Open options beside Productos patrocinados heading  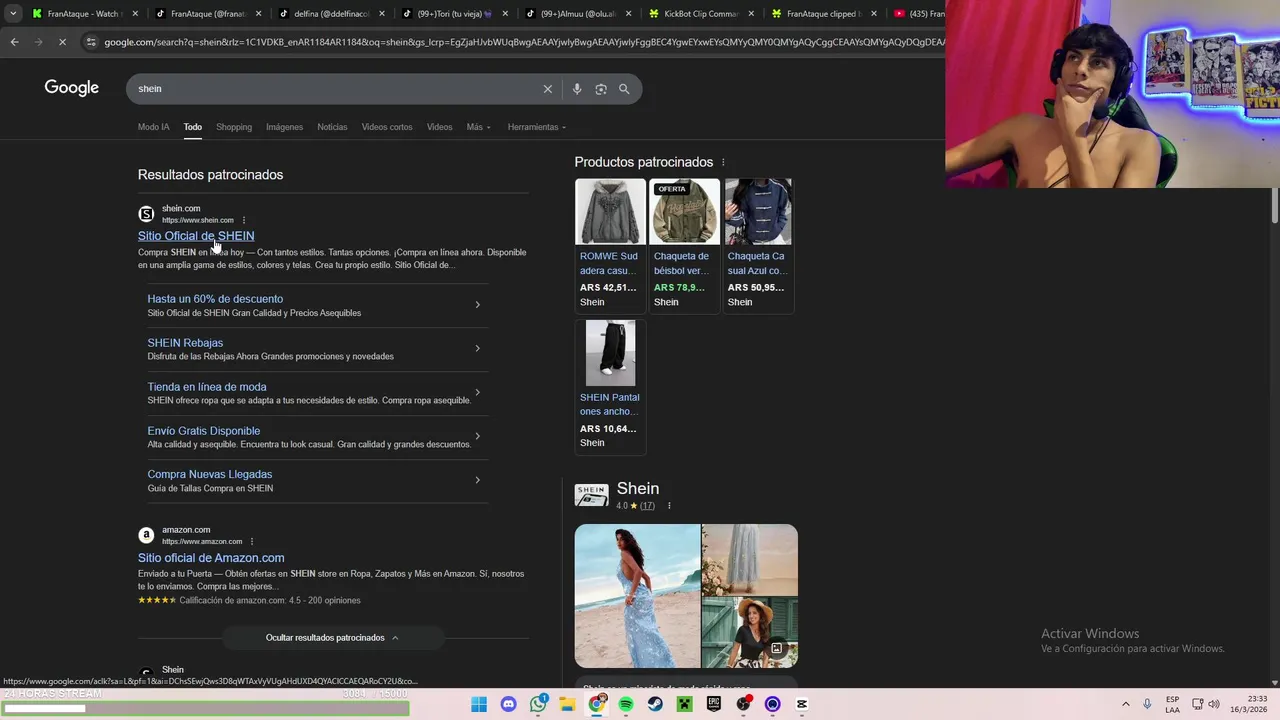pyautogui.click(x=723, y=162)
